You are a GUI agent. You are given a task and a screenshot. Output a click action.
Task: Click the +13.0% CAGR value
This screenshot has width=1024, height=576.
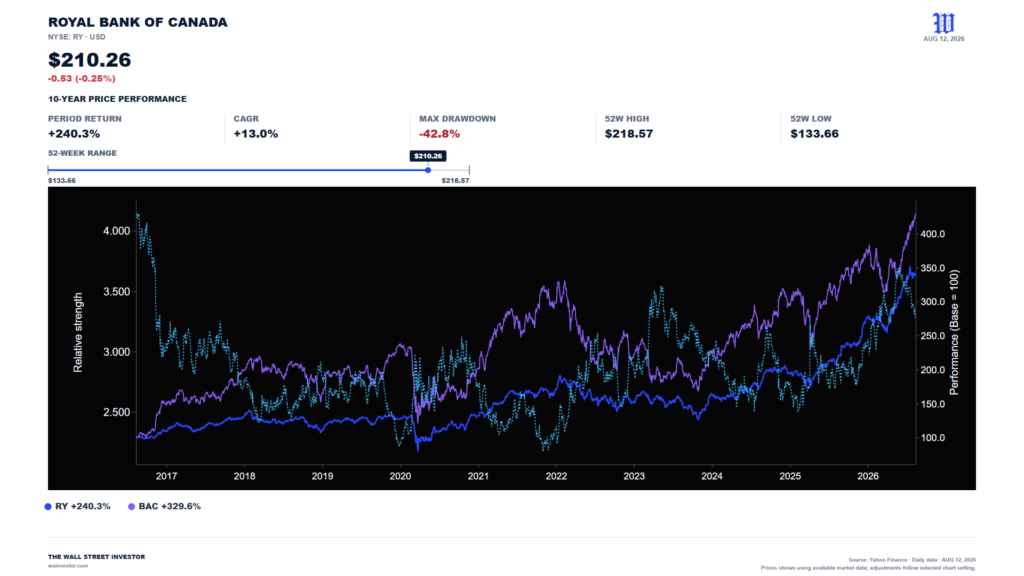click(x=256, y=134)
